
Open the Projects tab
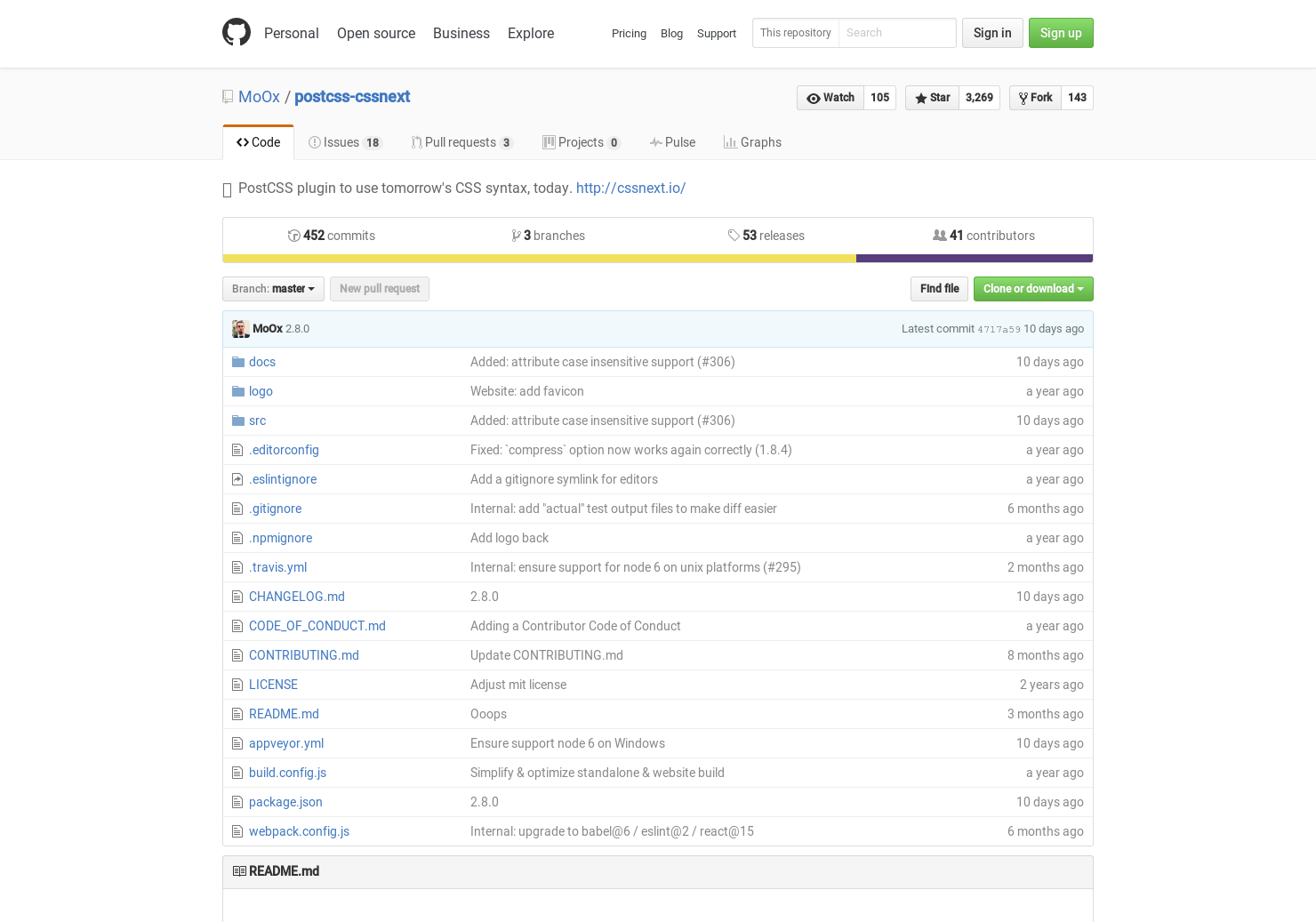click(582, 142)
